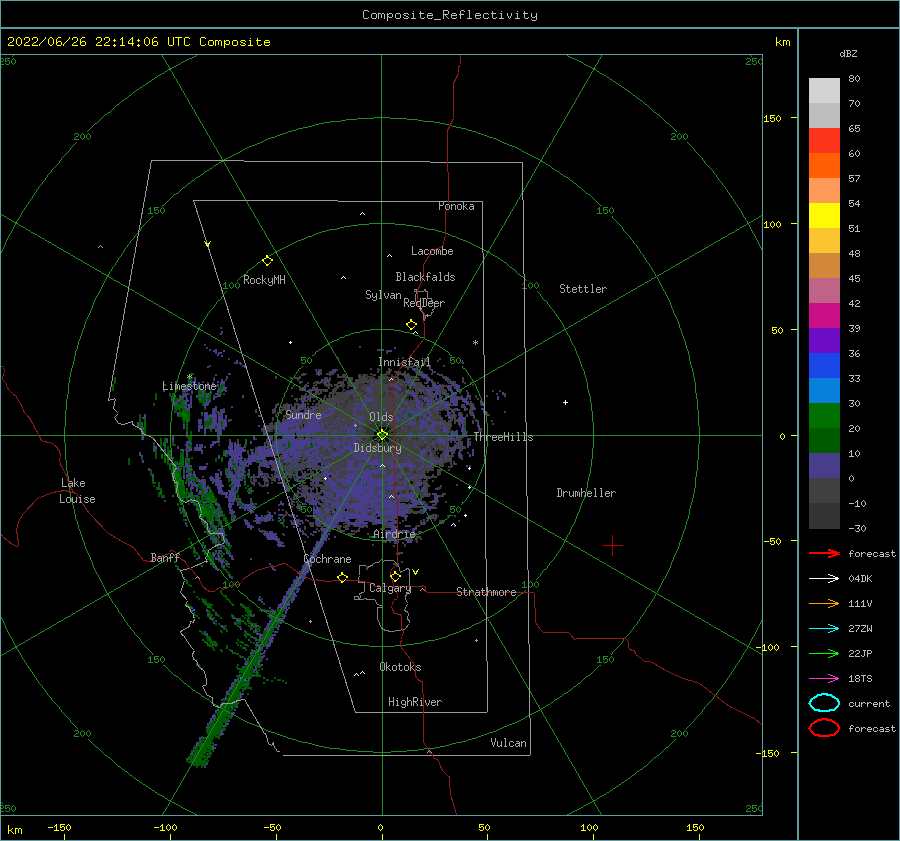The height and width of the screenshot is (841, 900).
Task: Click the Cochrane label
Action: [x=327, y=559]
